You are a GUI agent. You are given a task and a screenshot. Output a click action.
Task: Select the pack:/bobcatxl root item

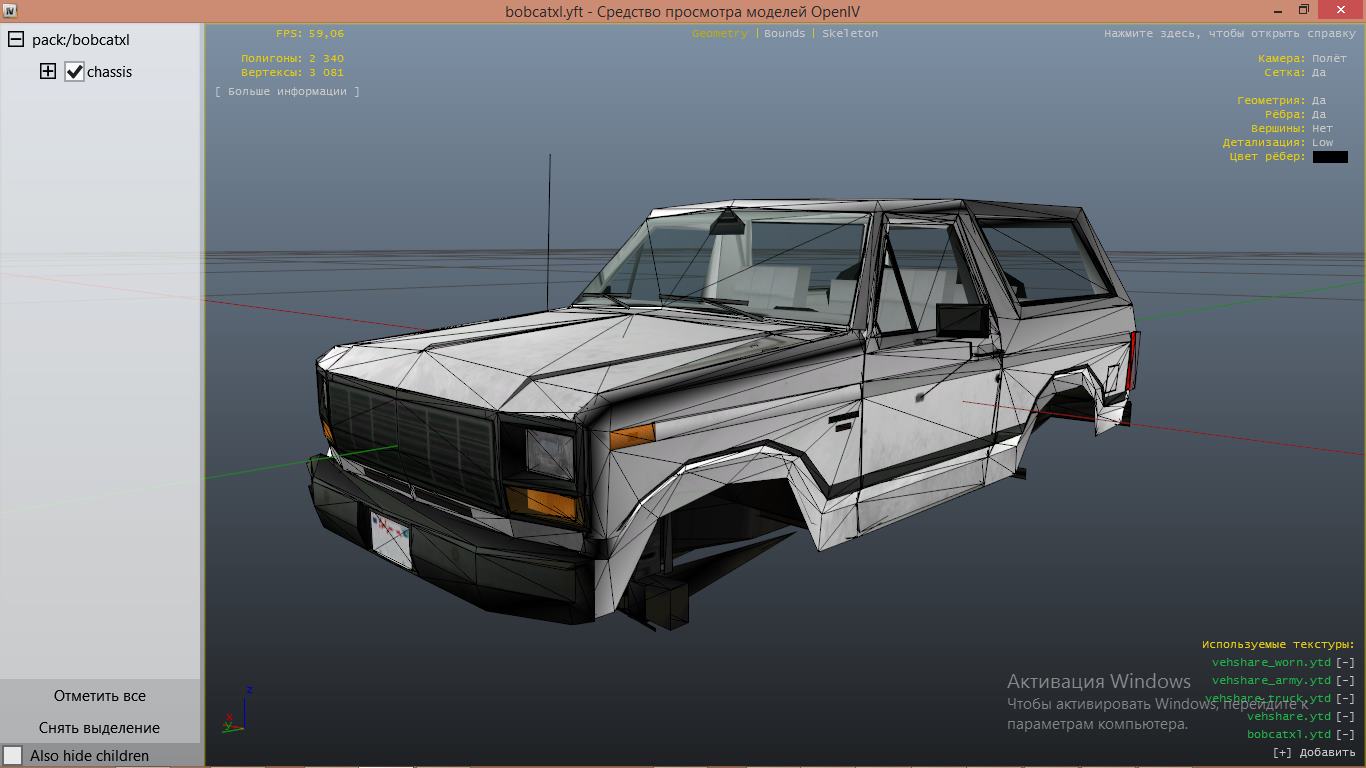coord(80,40)
